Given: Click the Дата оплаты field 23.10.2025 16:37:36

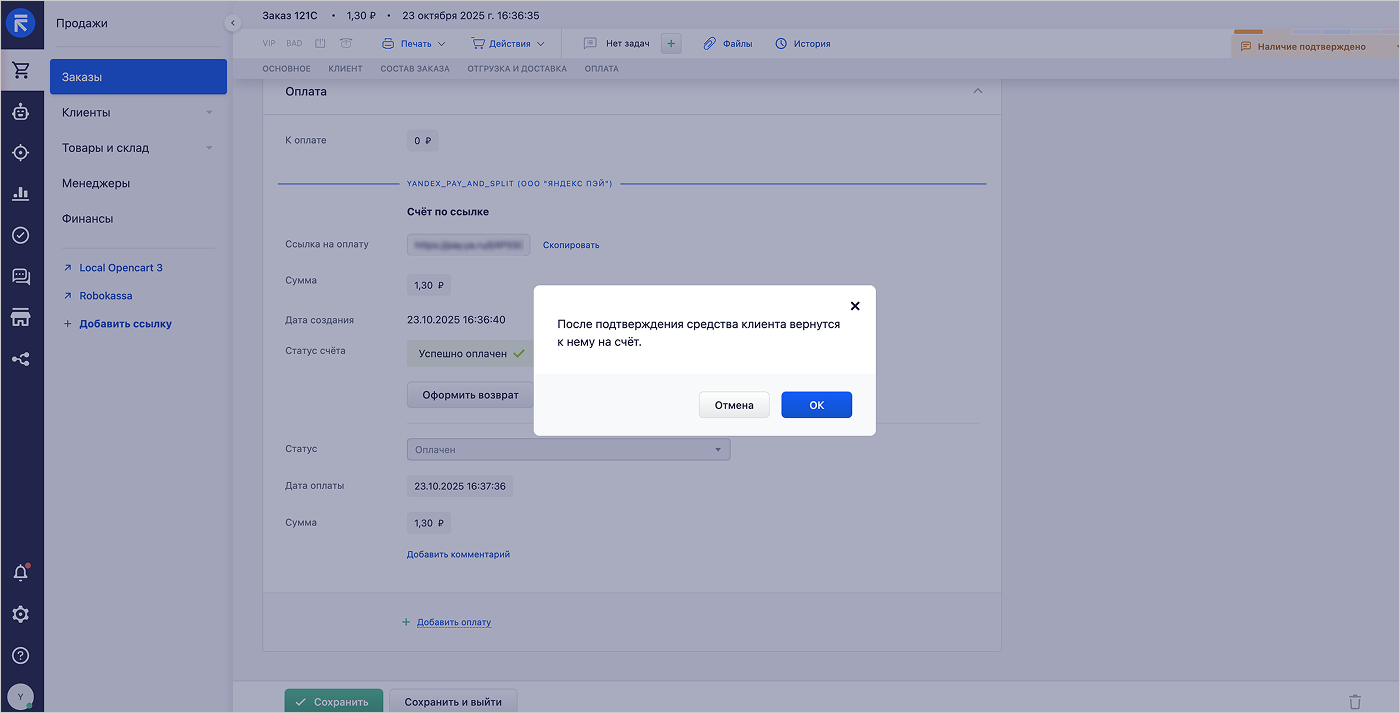Looking at the screenshot, I should pyautogui.click(x=460, y=487).
